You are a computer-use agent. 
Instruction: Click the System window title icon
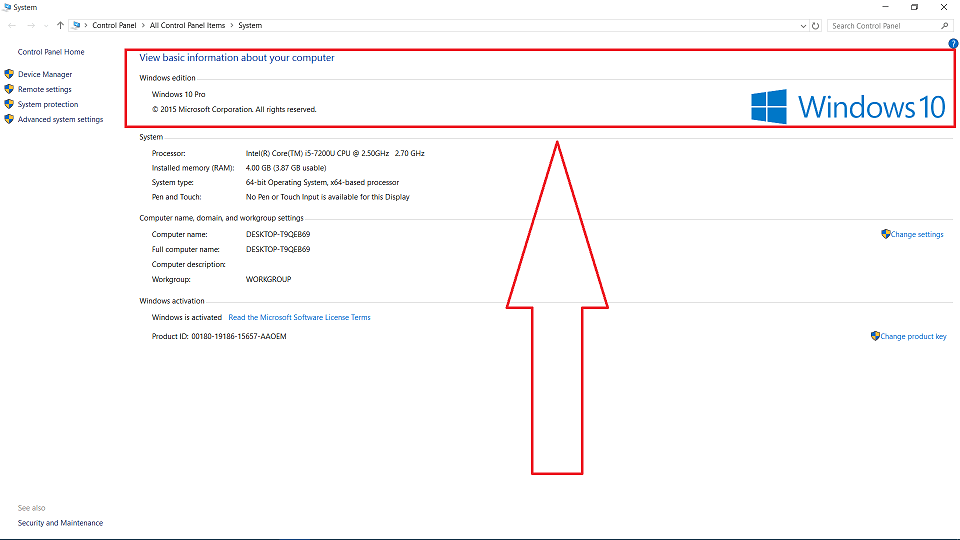(7, 7)
